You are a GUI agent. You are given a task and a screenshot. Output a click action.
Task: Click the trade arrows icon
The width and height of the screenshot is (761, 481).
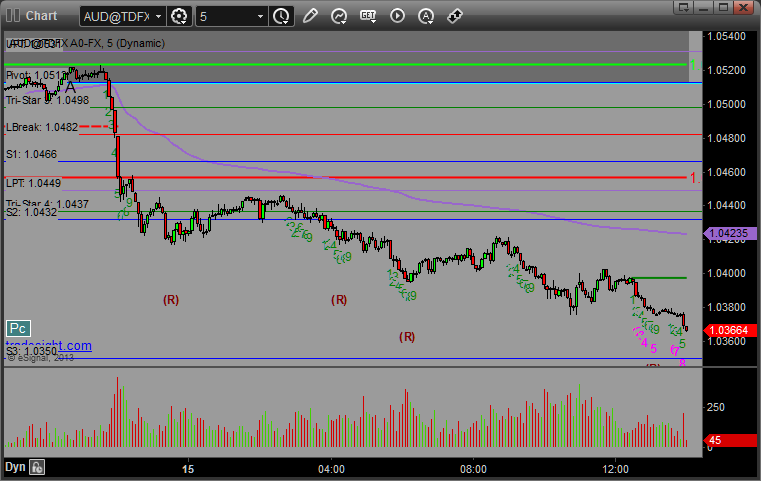click(x=455, y=16)
